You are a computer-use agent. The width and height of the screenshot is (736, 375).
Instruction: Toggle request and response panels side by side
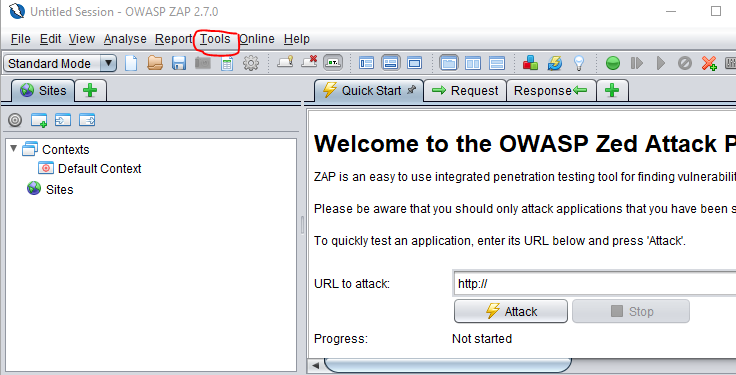473,63
